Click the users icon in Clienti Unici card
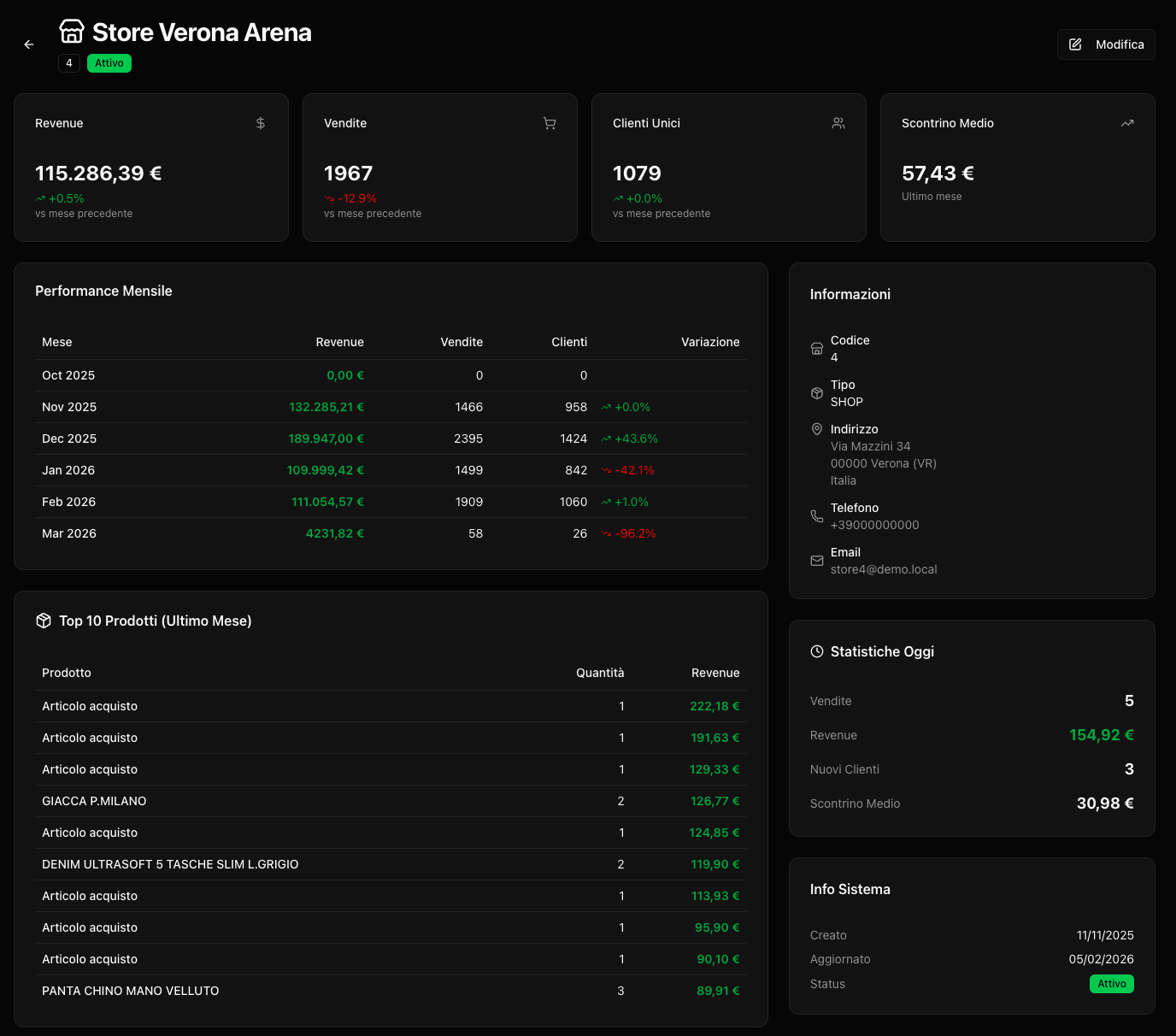This screenshot has height=1036, width=1176. point(838,123)
